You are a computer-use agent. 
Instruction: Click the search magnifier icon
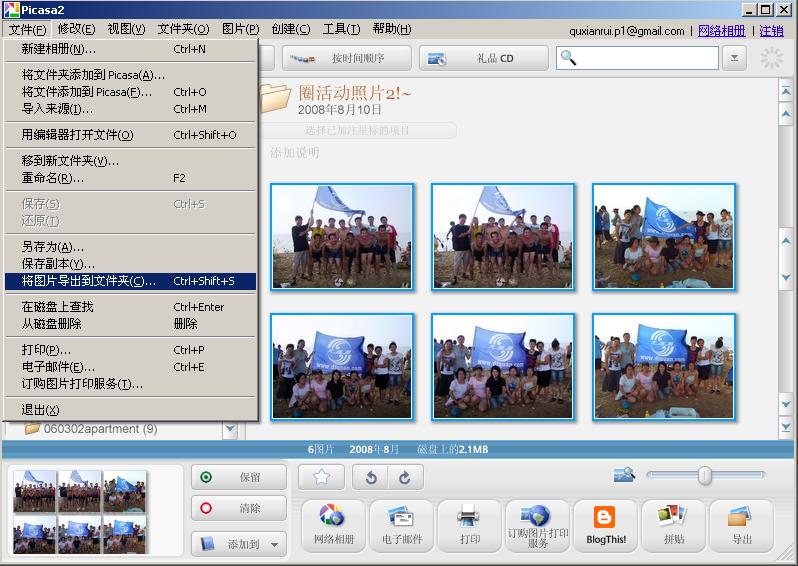(568, 58)
